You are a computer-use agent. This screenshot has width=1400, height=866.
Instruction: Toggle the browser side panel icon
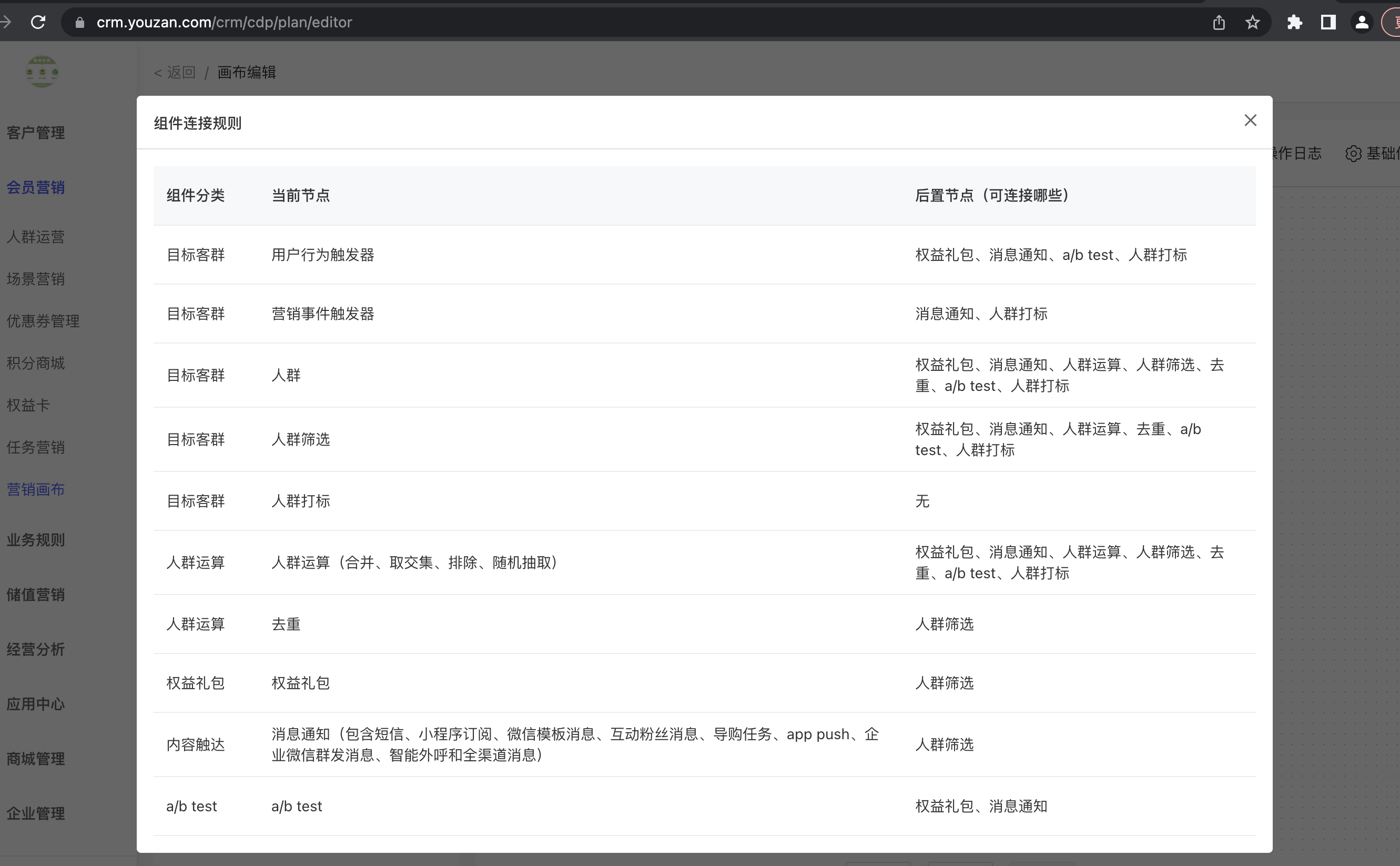tap(1328, 22)
